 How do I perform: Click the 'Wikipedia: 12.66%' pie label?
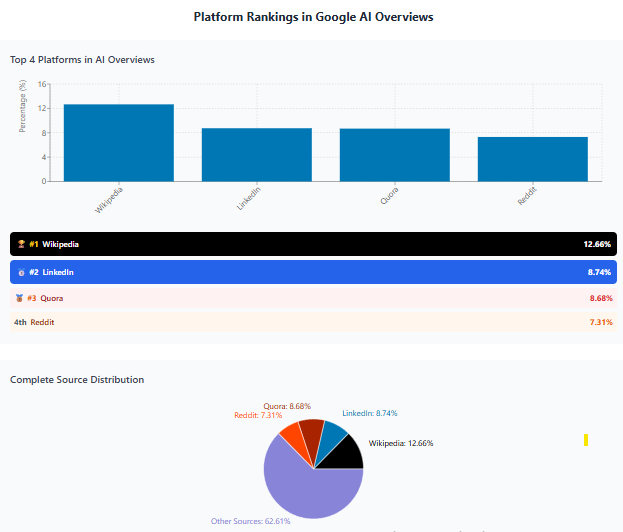401,443
